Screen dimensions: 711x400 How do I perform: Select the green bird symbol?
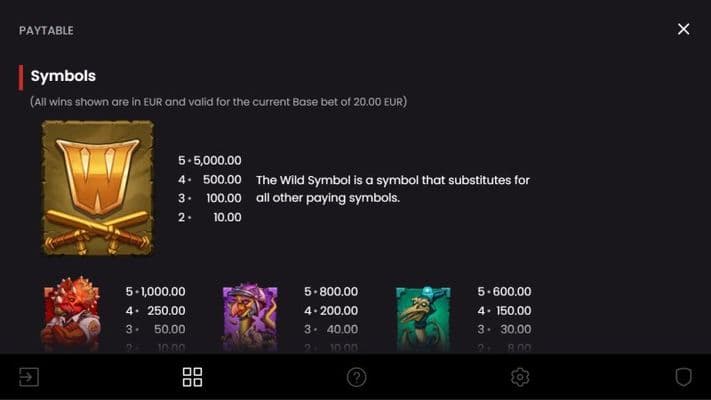(x=423, y=317)
